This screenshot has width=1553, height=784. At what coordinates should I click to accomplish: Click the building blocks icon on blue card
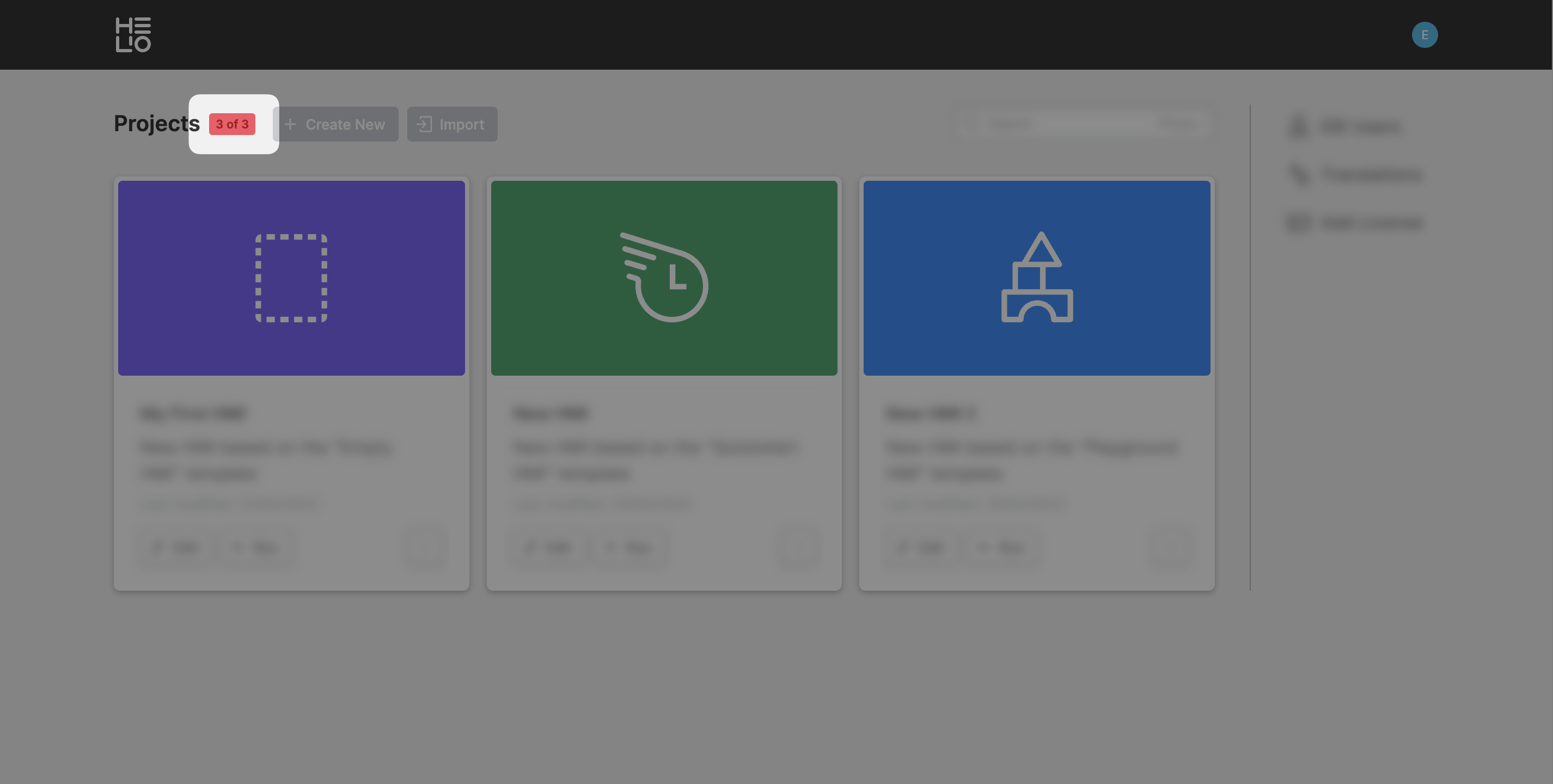coord(1036,278)
